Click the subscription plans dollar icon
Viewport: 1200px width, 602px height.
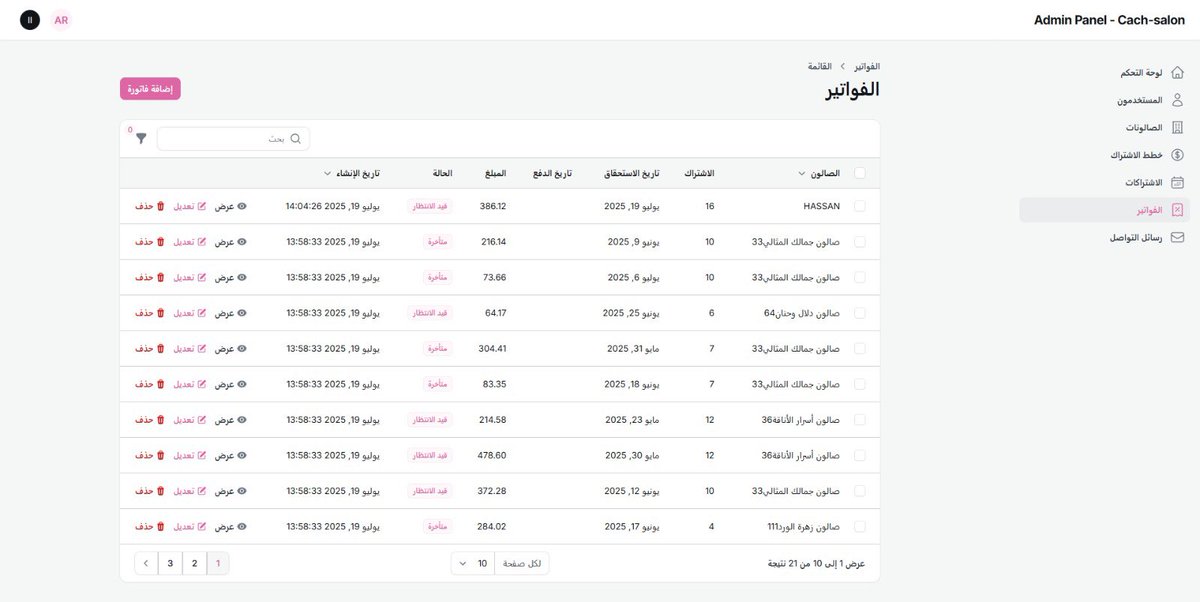pyautogui.click(x=1177, y=155)
